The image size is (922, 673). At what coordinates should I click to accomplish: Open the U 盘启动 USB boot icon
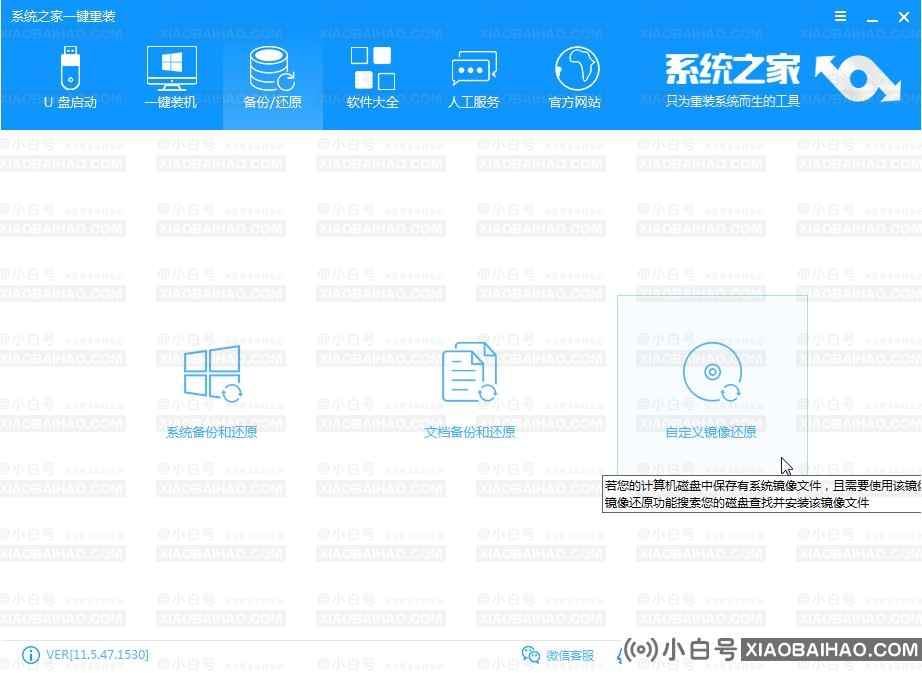pyautogui.click(x=70, y=68)
